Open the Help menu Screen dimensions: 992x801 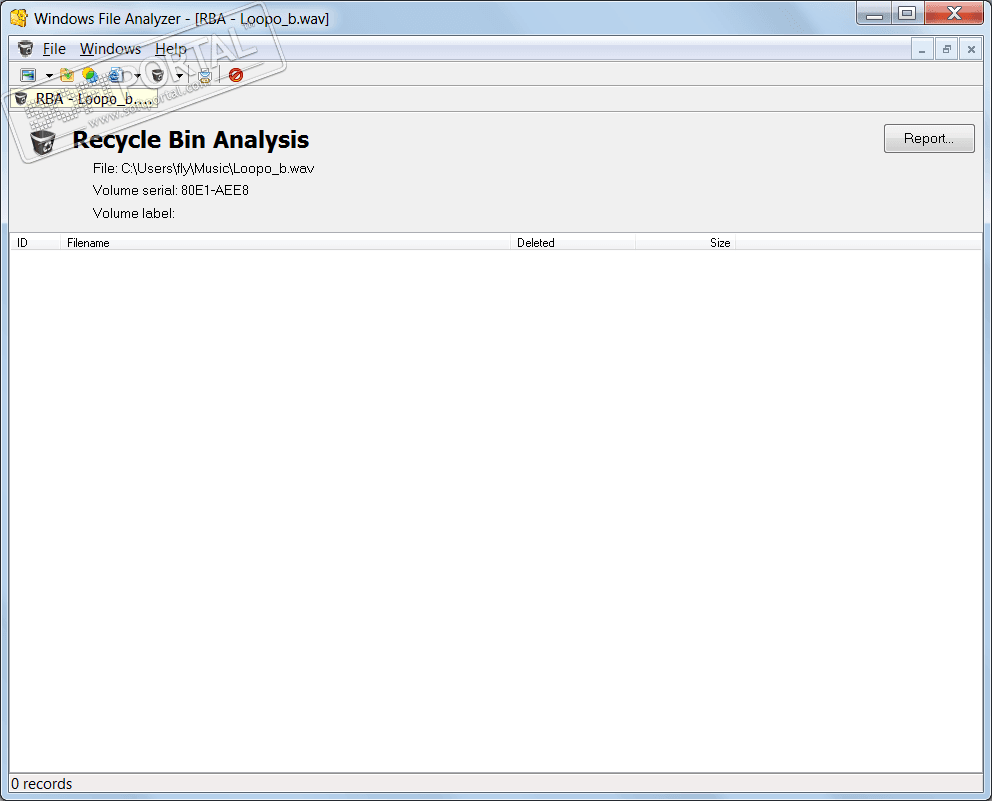[x=171, y=49]
